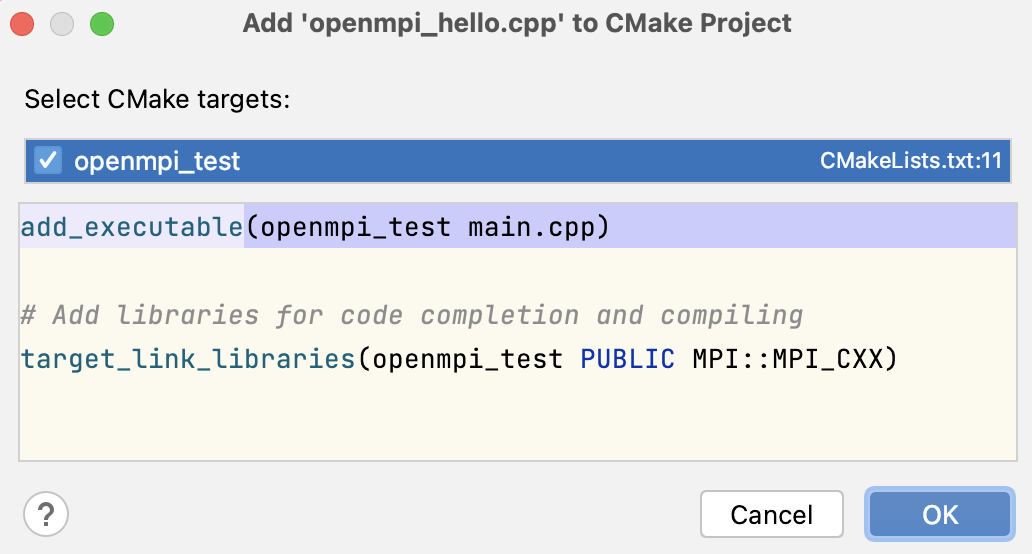Select the openmpi_test target row name
1032x554 pixels.
(x=157, y=162)
